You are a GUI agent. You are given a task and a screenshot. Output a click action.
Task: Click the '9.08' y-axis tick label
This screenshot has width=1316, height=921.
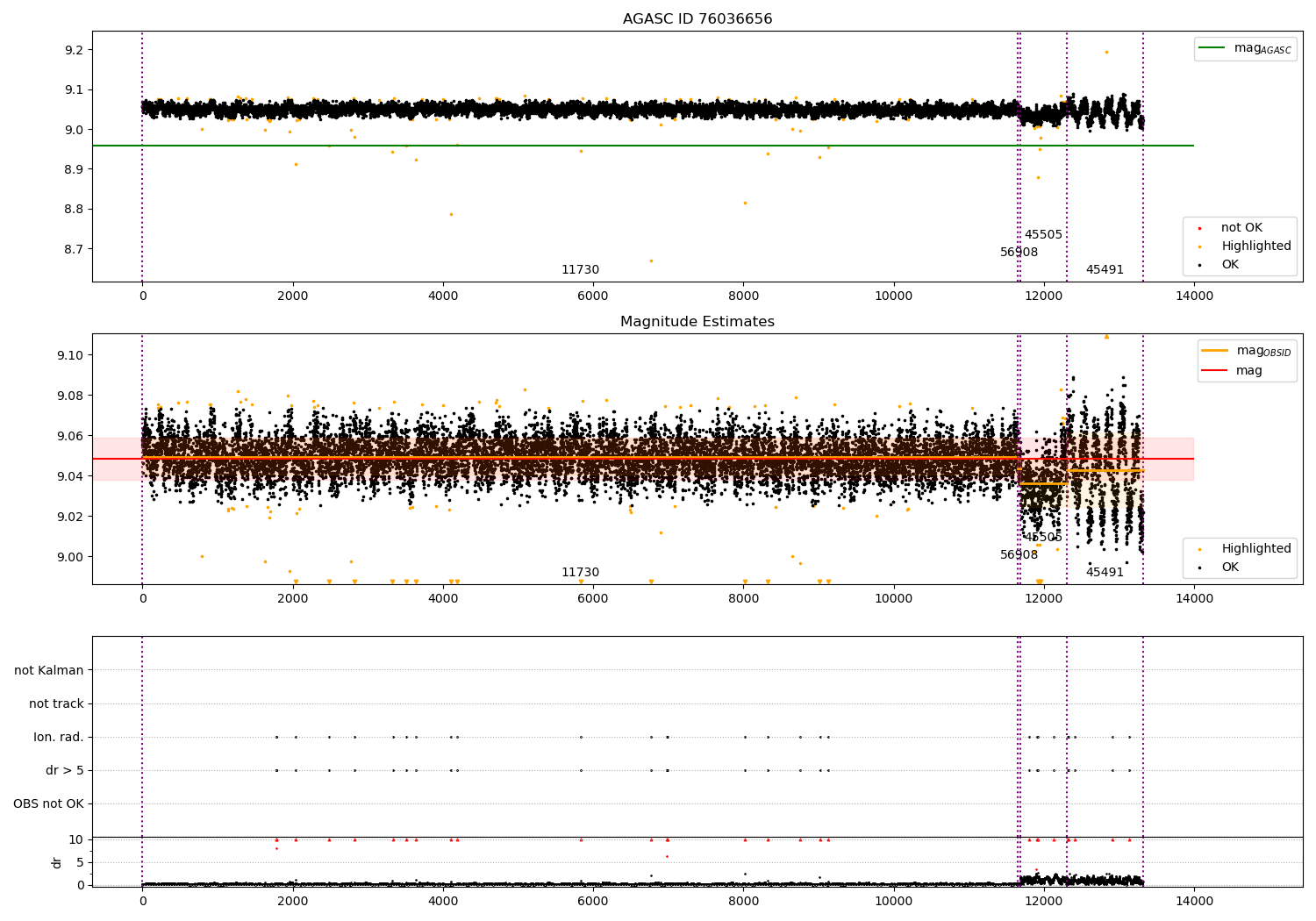71,396
